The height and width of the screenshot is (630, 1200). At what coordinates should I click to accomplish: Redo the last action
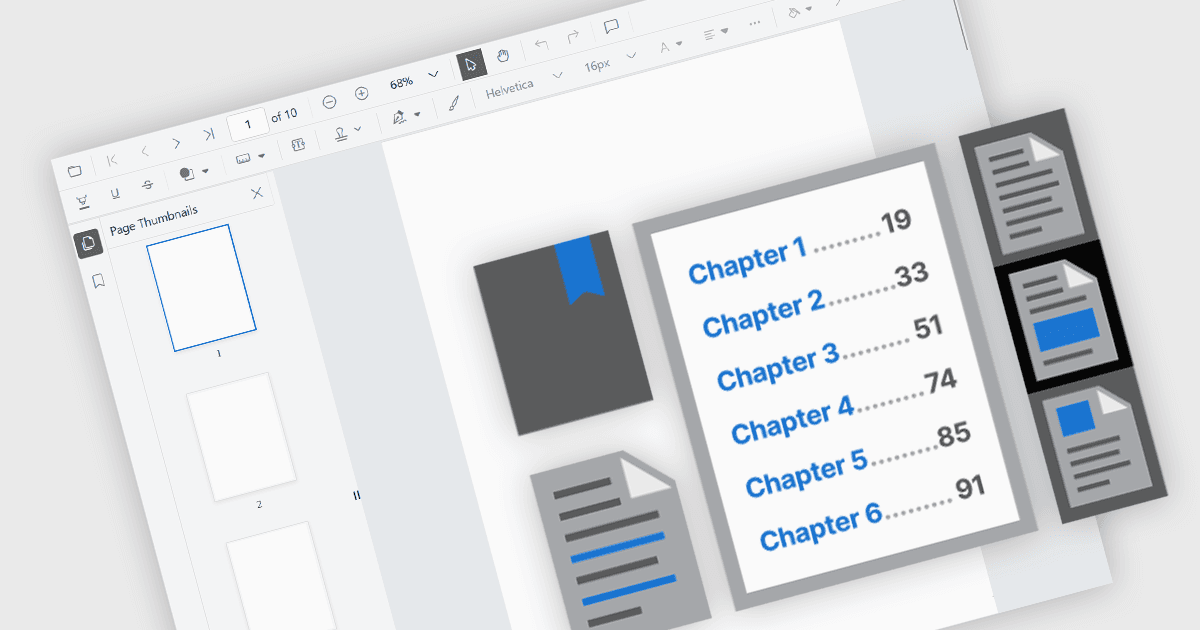pyautogui.click(x=573, y=37)
